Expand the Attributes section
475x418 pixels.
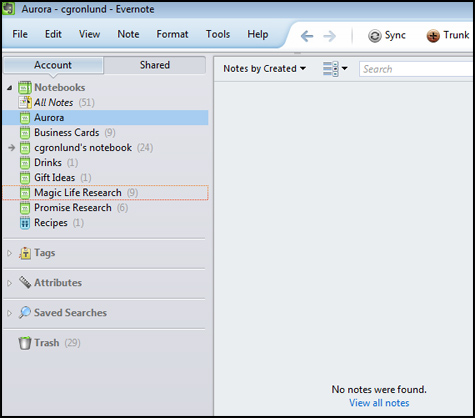point(9,283)
